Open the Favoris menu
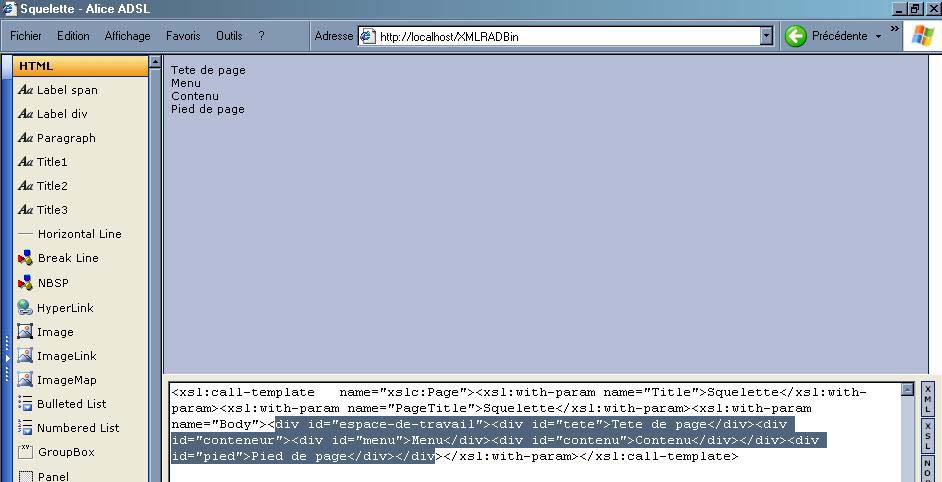 (x=183, y=36)
